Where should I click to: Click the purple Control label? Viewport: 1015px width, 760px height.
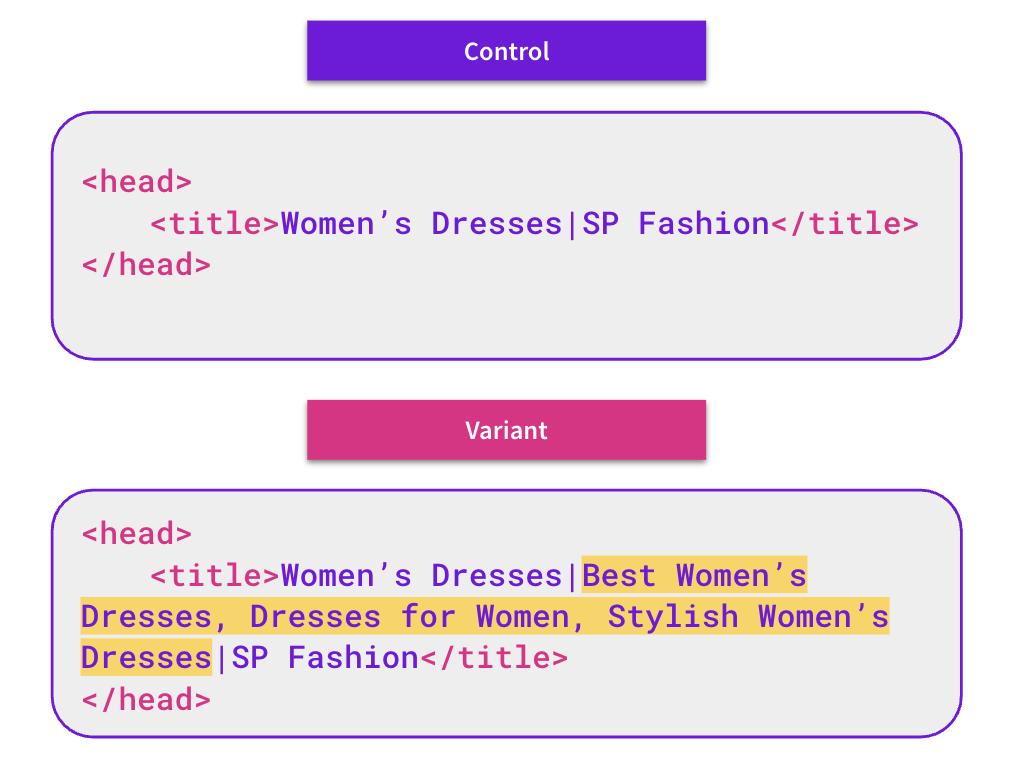pyautogui.click(x=506, y=51)
